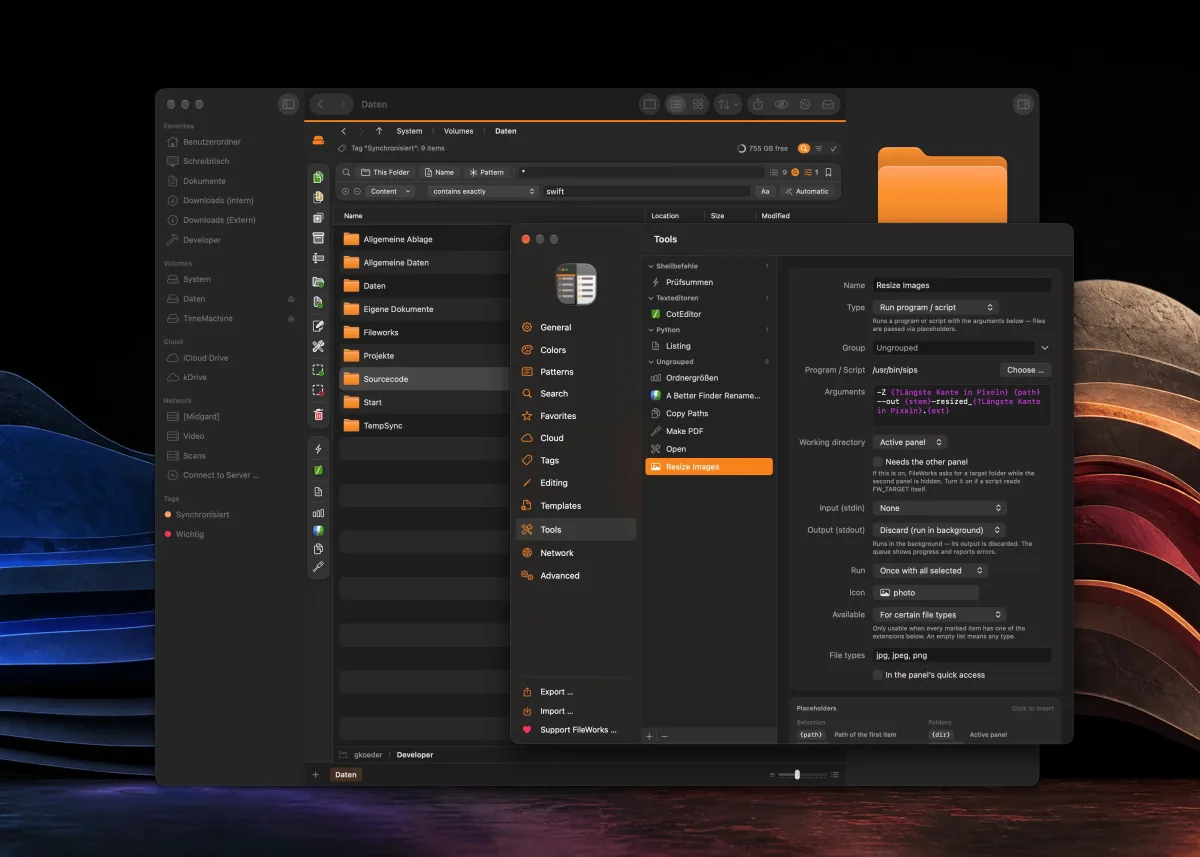Viewport: 1200px width, 857px height.
Task: Go to the Colors settings section
Action: pos(575,350)
